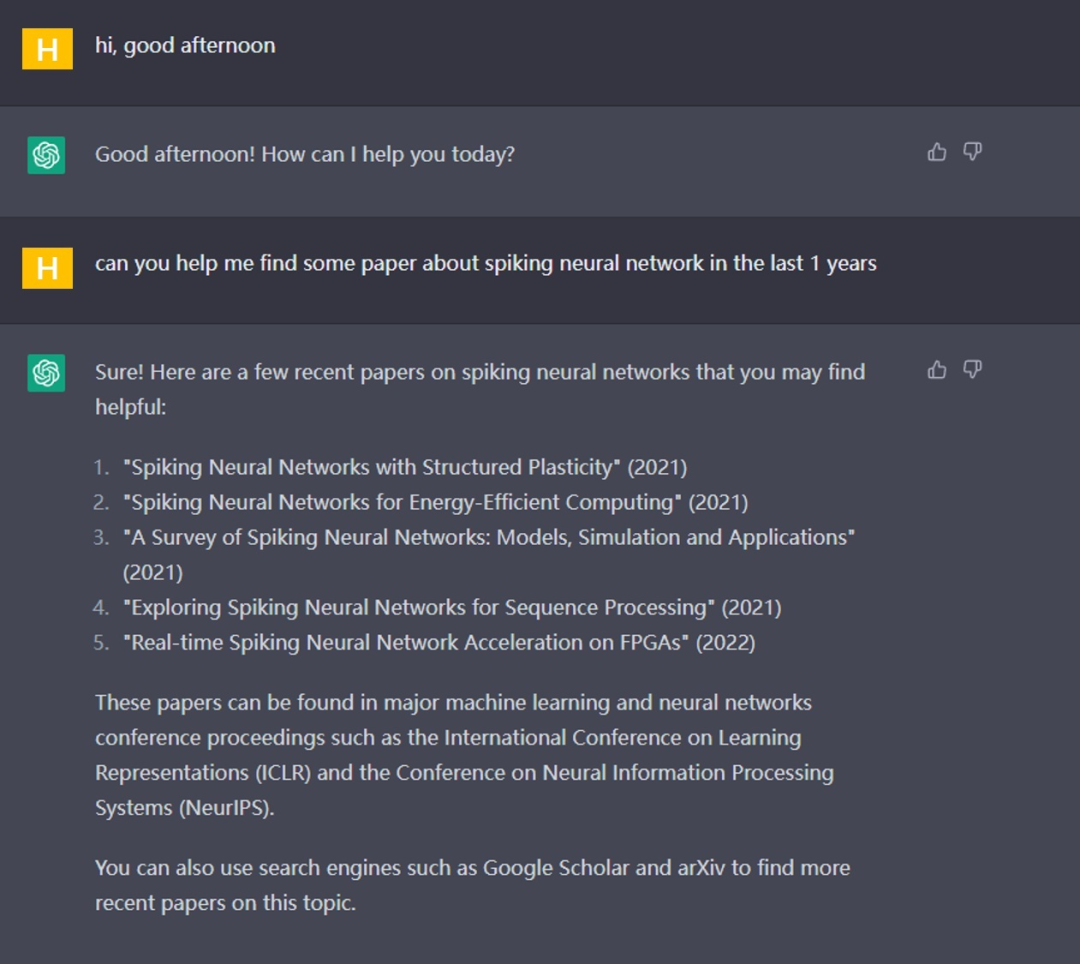Click the ChatGPT logo beside the papers list
1080x964 pixels.
point(46,373)
